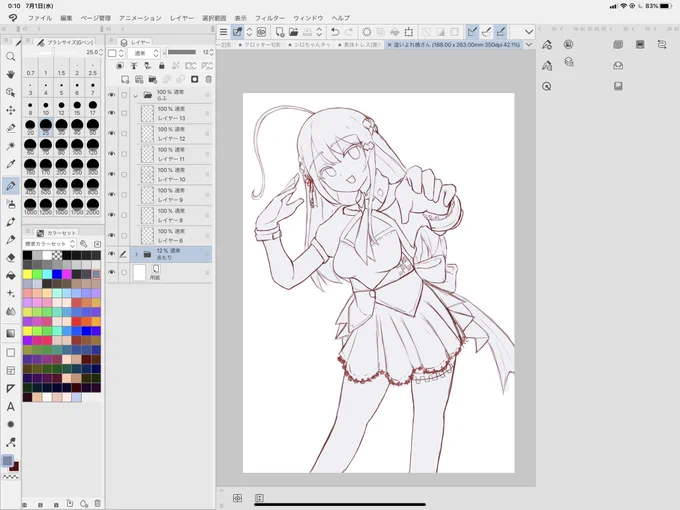Open the ファイル menu
680x510 pixels.
39,18
